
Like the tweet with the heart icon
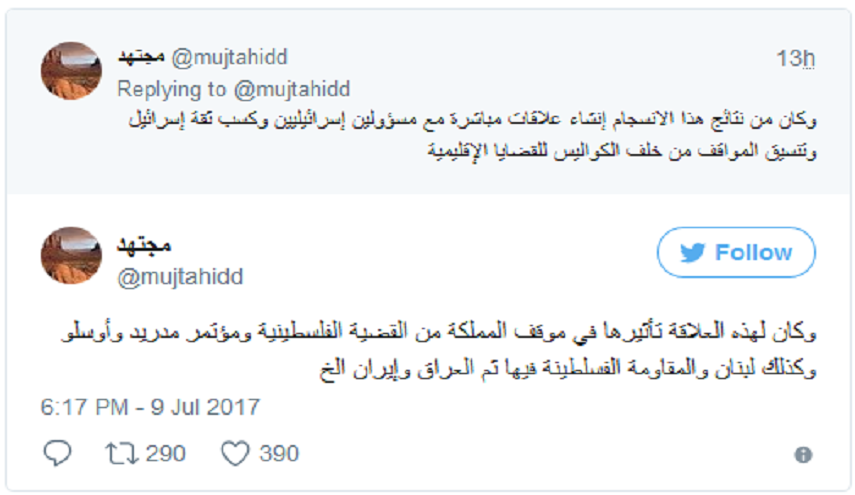[x=234, y=454]
